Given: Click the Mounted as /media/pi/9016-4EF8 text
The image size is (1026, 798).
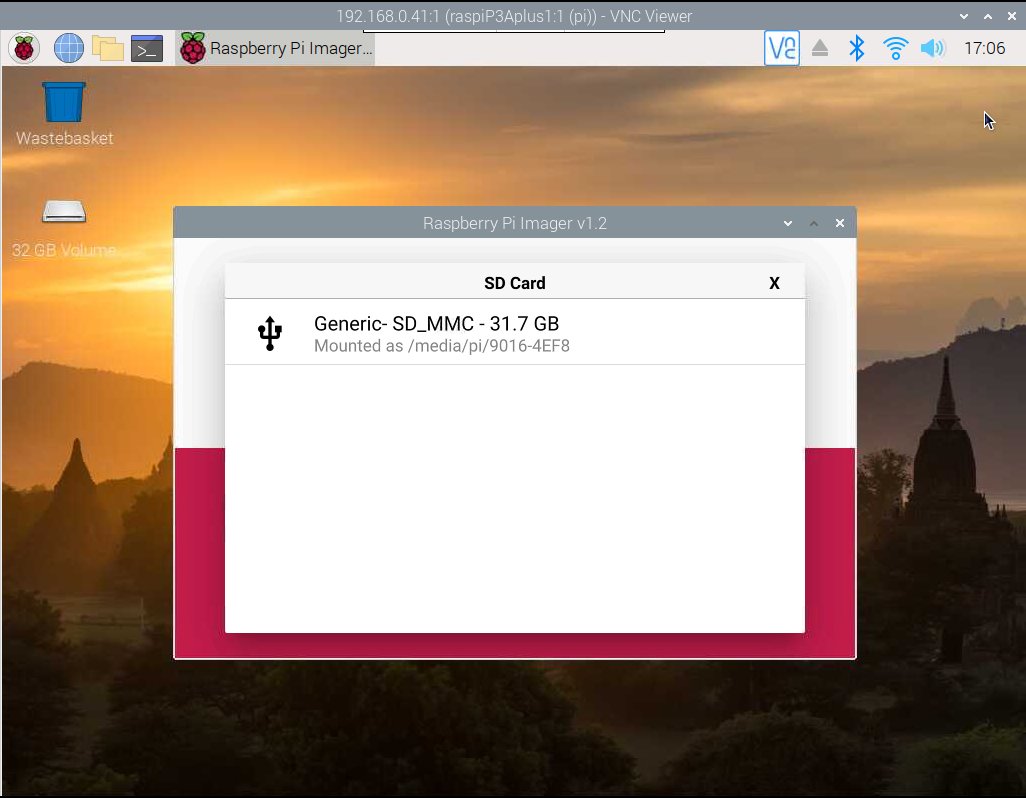Looking at the screenshot, I should coord(442,346).
